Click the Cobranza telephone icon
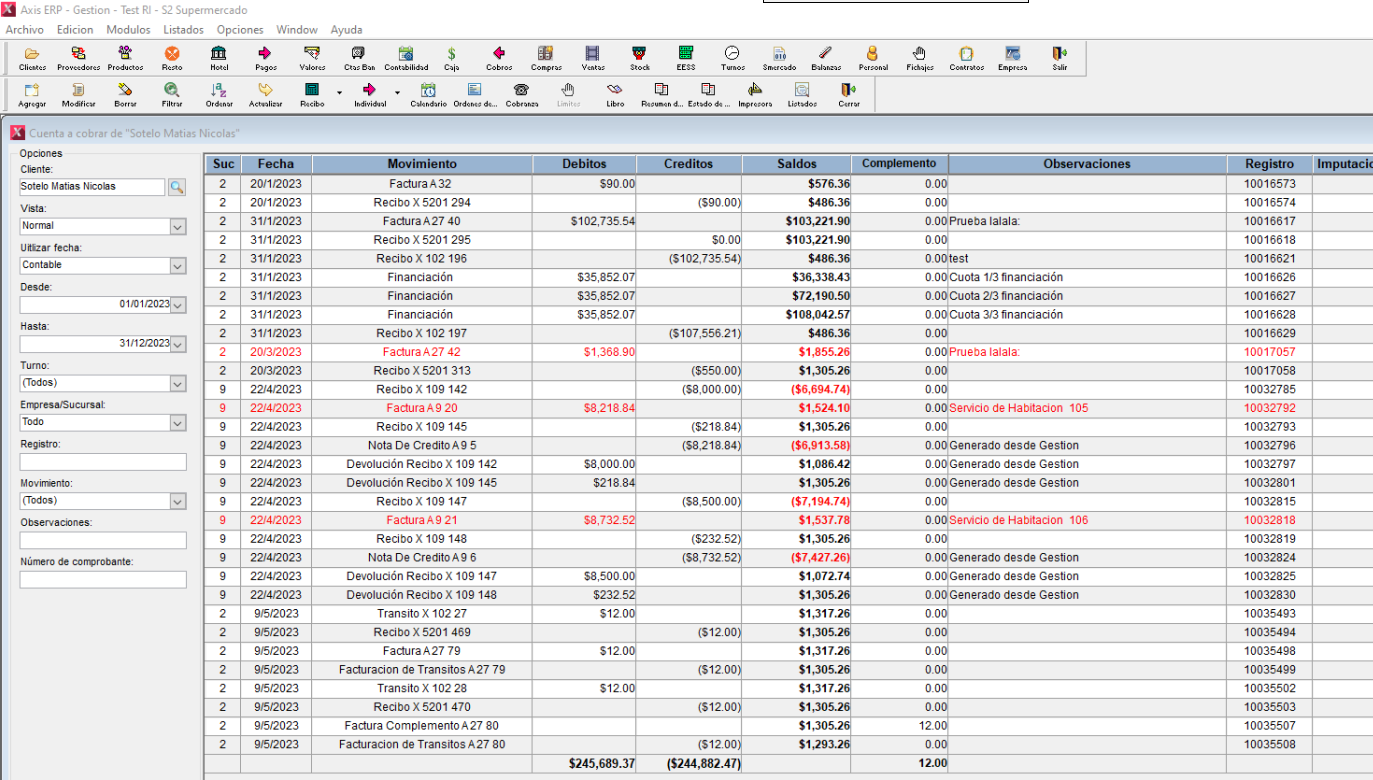The height and width of the screenshot is (780, 1373). click(x=521, y=94)
